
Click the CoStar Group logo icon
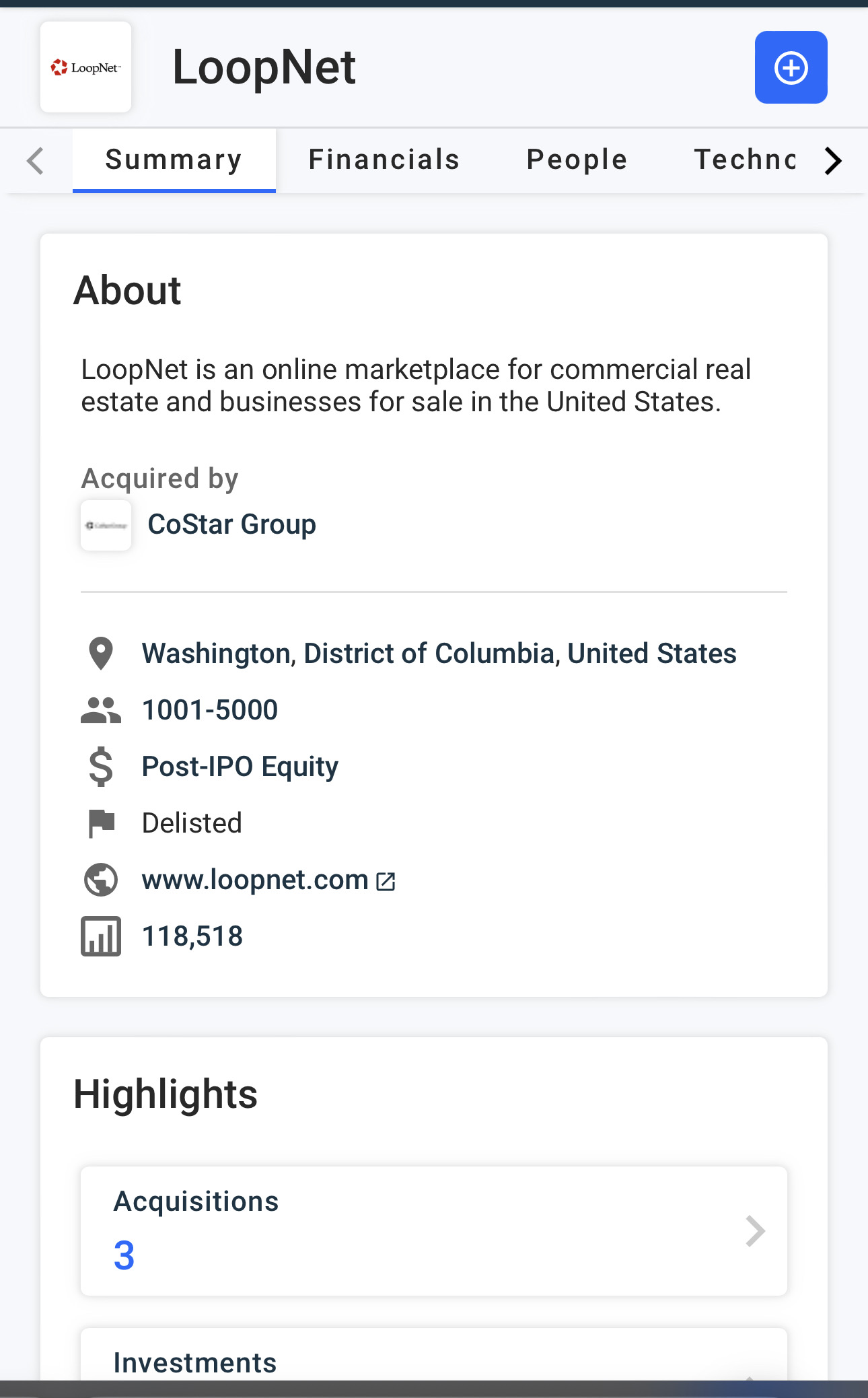[106, 525]
